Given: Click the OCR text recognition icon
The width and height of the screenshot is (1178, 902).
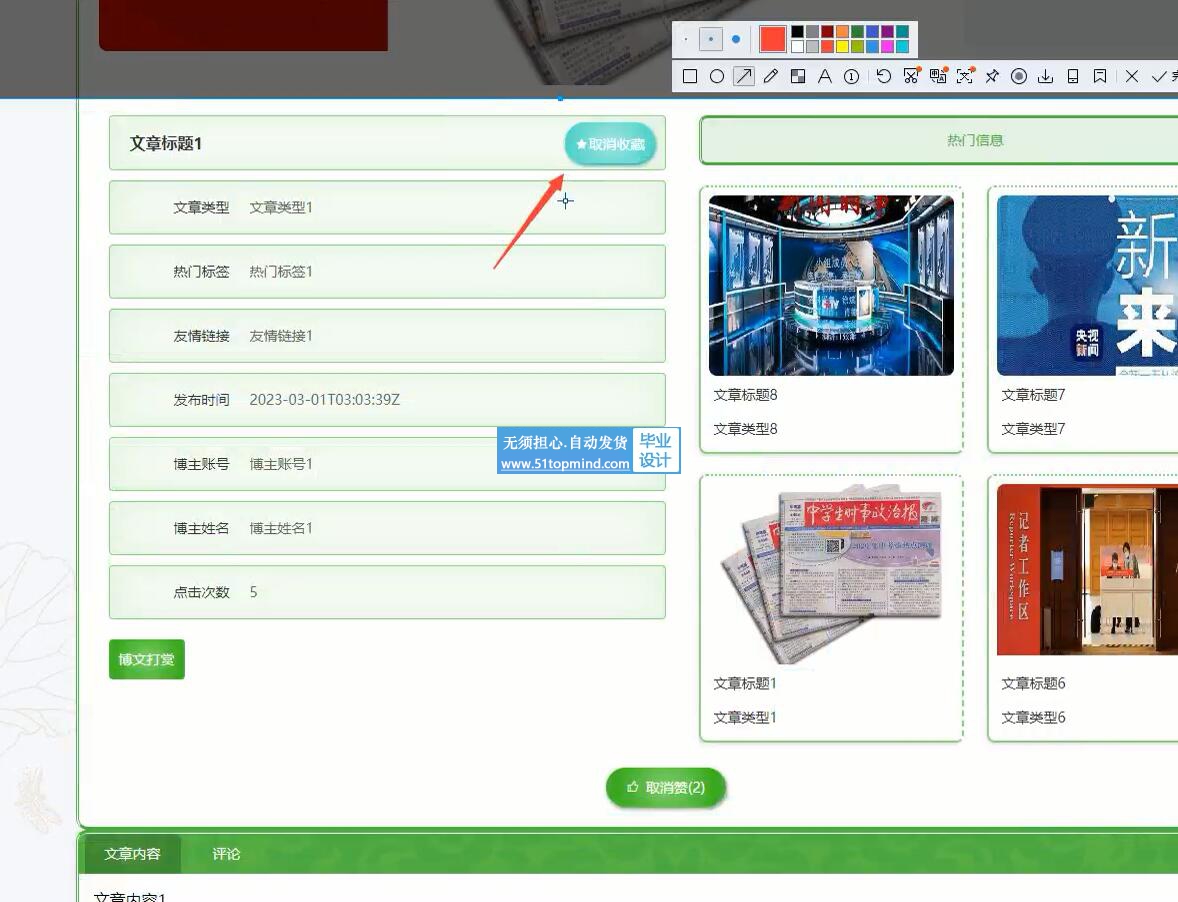Looking at the screenshot, I should coord(965,76).
